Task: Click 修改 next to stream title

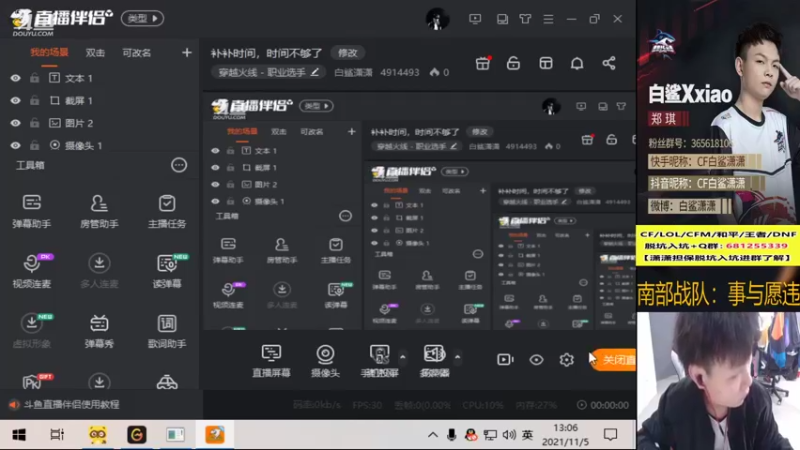Action: point(347,53)
